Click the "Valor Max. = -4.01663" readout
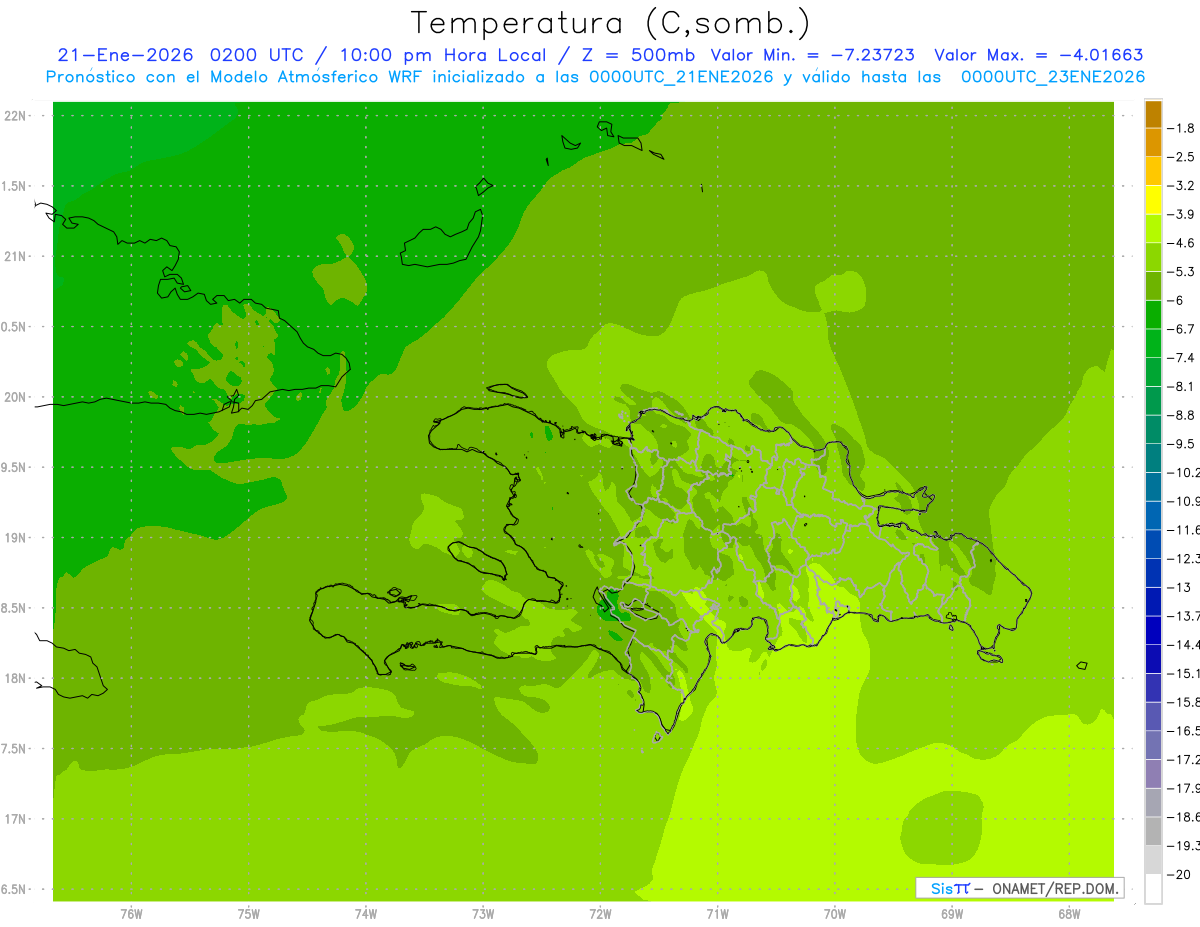 click(x=1038, y=56)
